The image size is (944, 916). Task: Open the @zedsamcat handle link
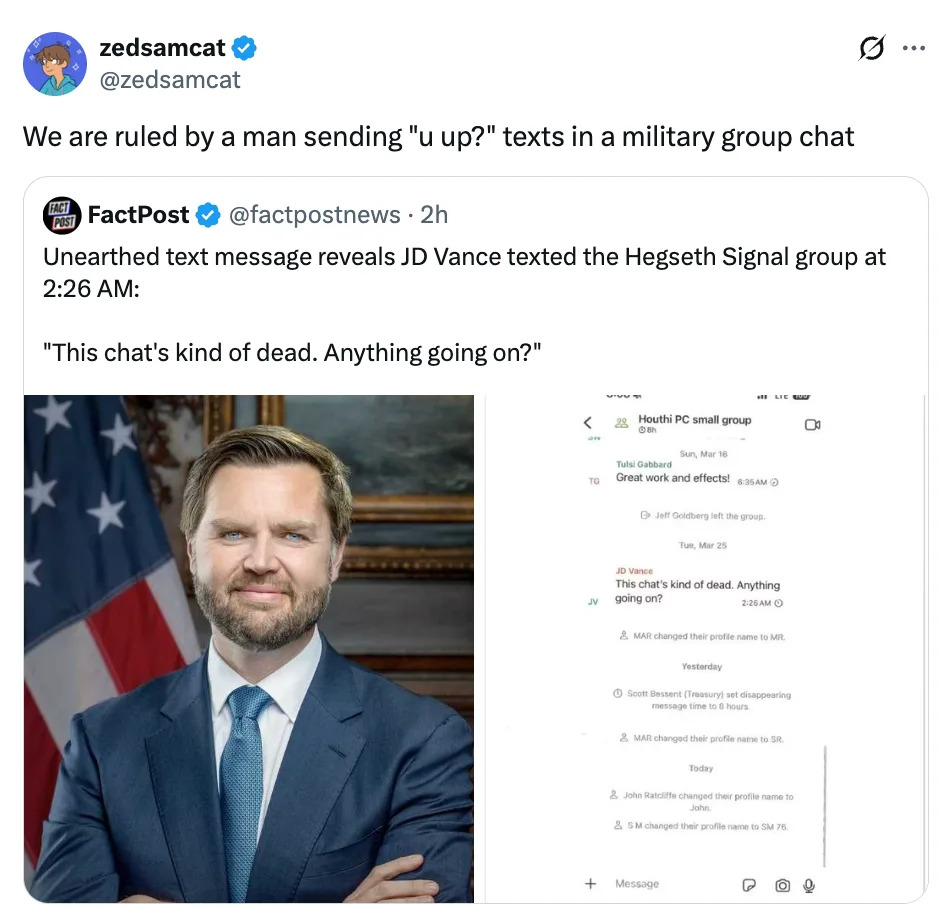tap(170, 80)
